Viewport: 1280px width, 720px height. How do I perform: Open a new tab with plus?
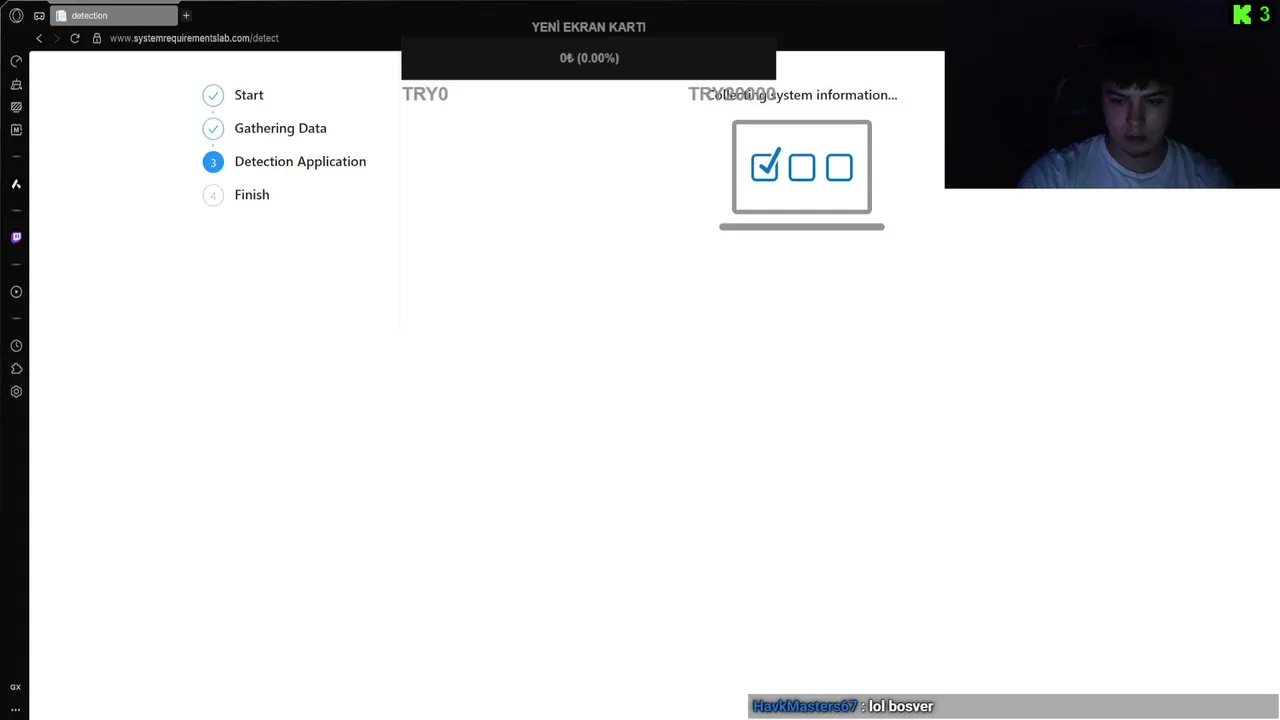tap(186, 15)
